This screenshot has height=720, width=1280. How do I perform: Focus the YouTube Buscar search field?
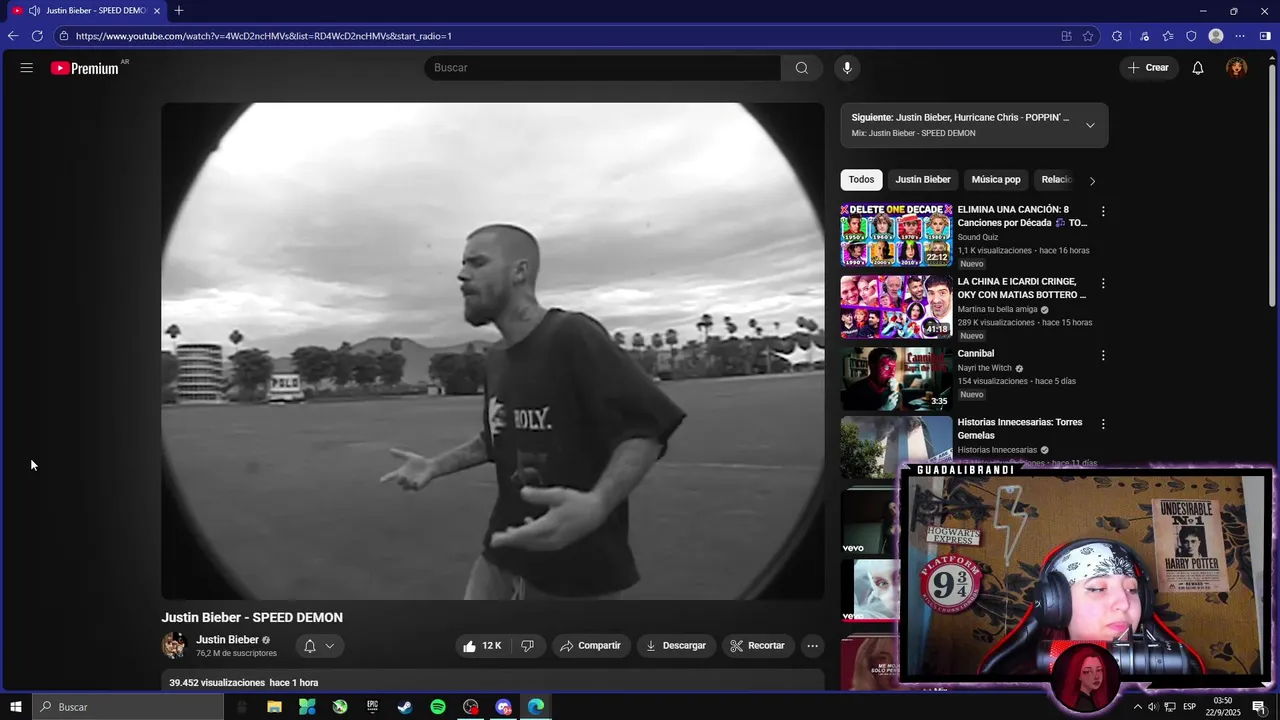(x=602, y=68)
